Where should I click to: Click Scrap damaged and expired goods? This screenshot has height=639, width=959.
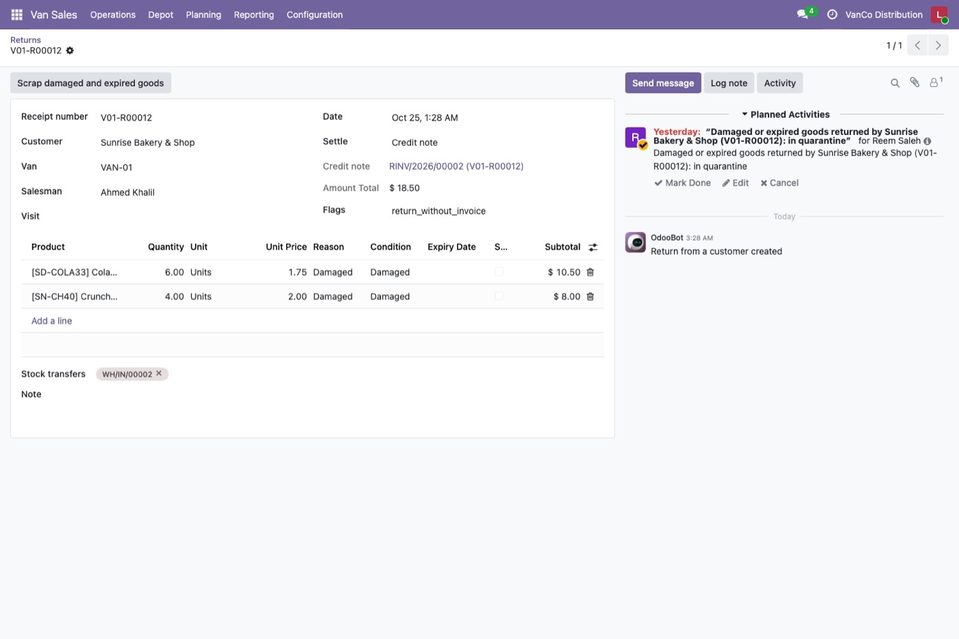point(91,83)
